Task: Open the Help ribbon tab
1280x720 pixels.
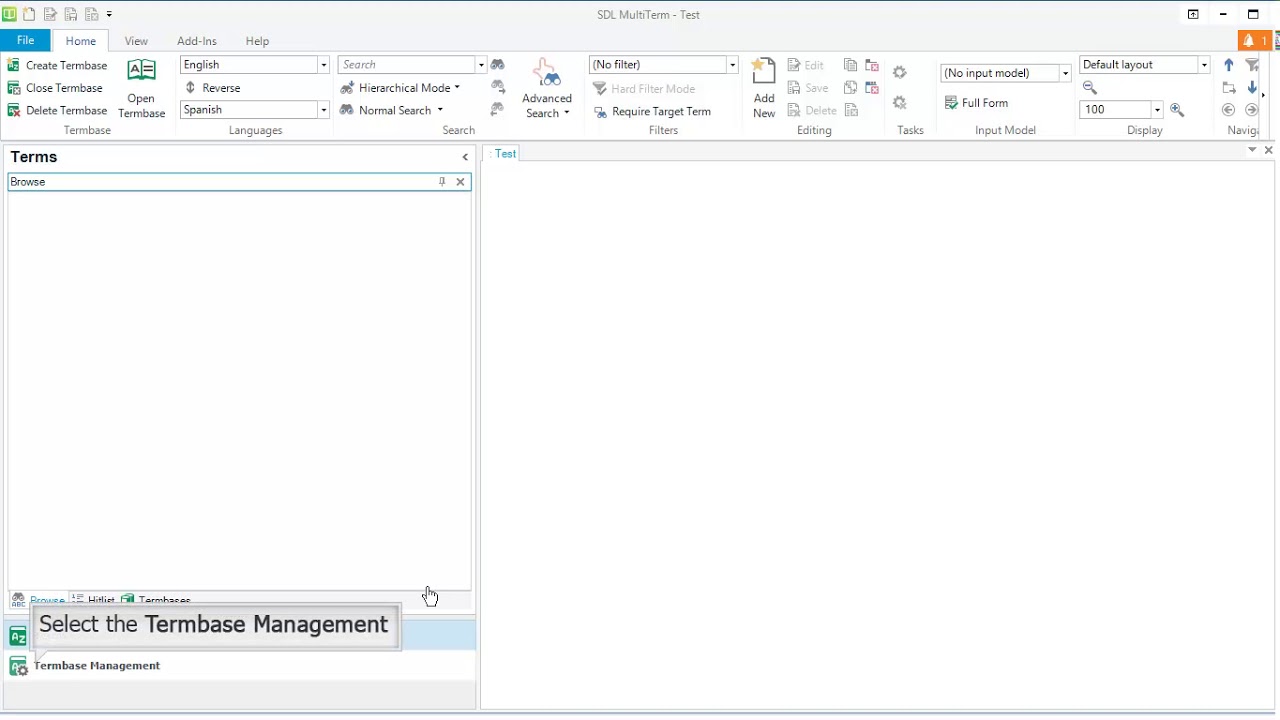Action: coord(257,41)
